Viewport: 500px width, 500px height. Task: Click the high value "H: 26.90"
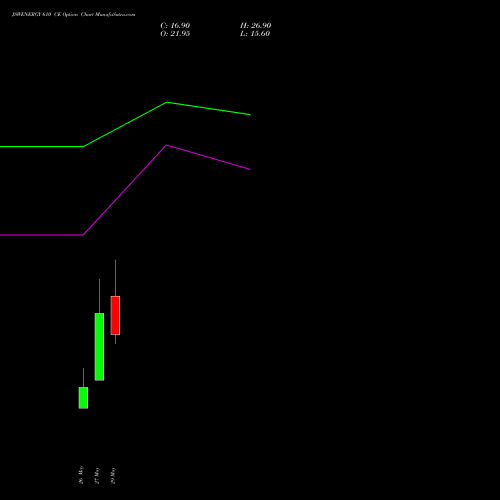click(x=255, y=26)
